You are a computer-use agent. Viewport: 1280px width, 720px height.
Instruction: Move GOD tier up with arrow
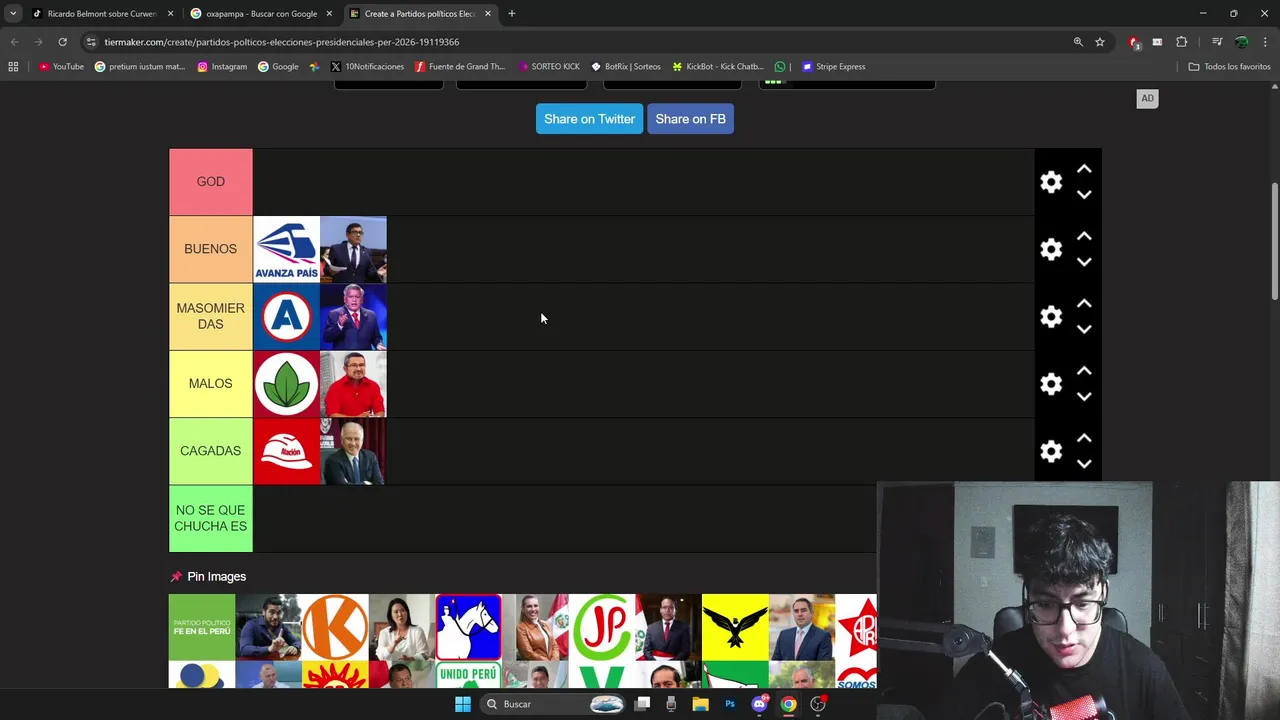tap(1084, 169)
